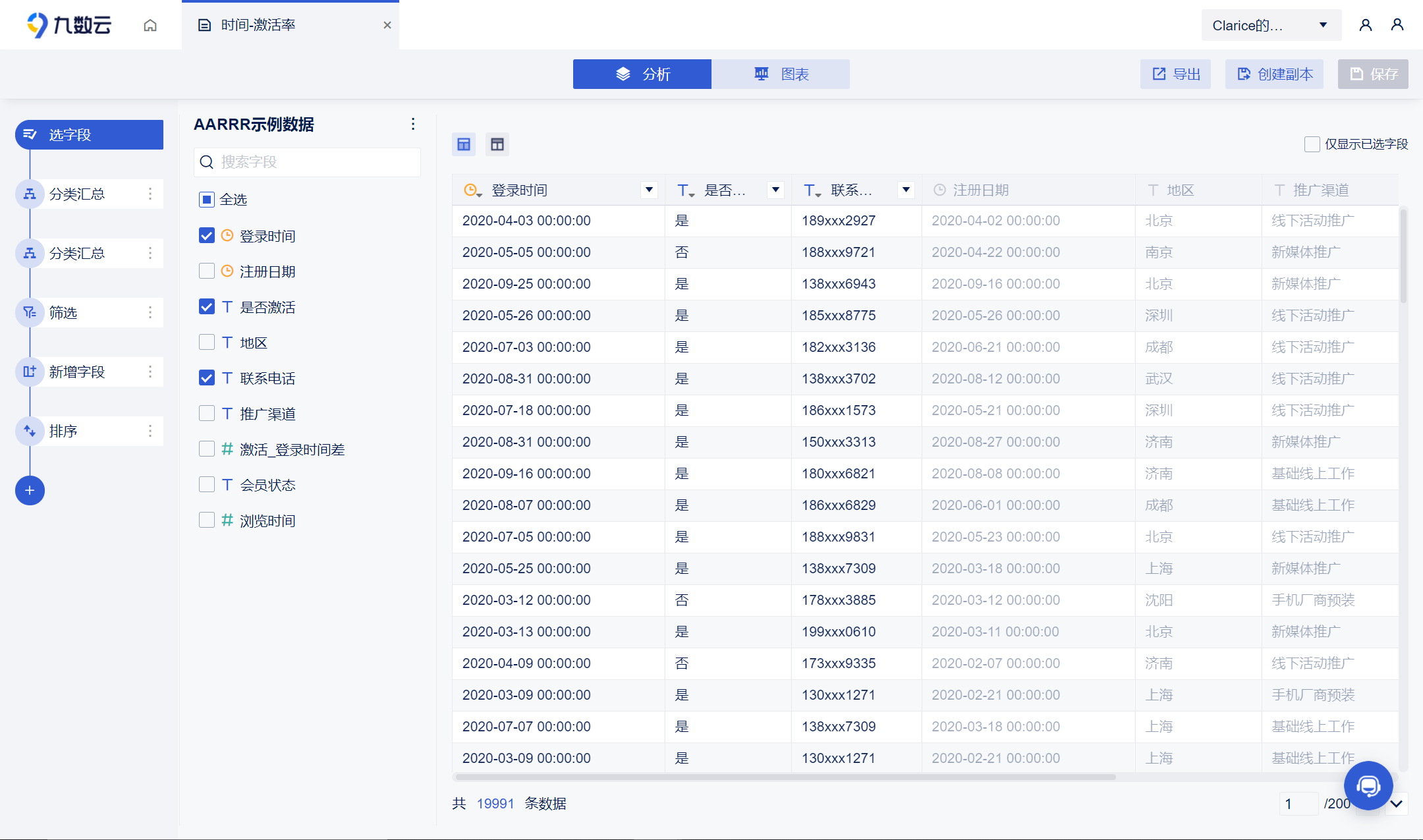Click the horizontal scrollbar under table
Screen dimensions: 1423x840
(x=784, y=777)
